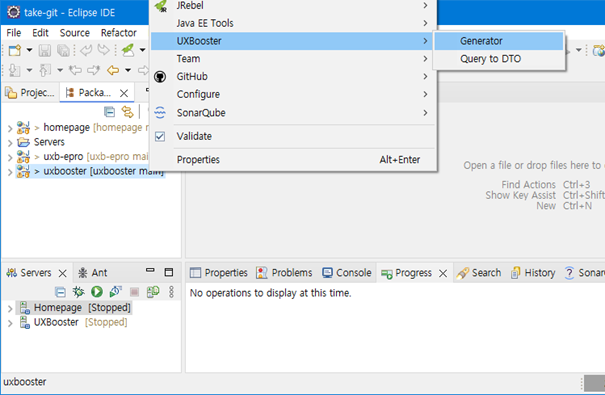Expand the Homepage [Stopped] server entry
Image resolution: width=605 pixels, height=395 pixels.
click(x=10, y=308)
